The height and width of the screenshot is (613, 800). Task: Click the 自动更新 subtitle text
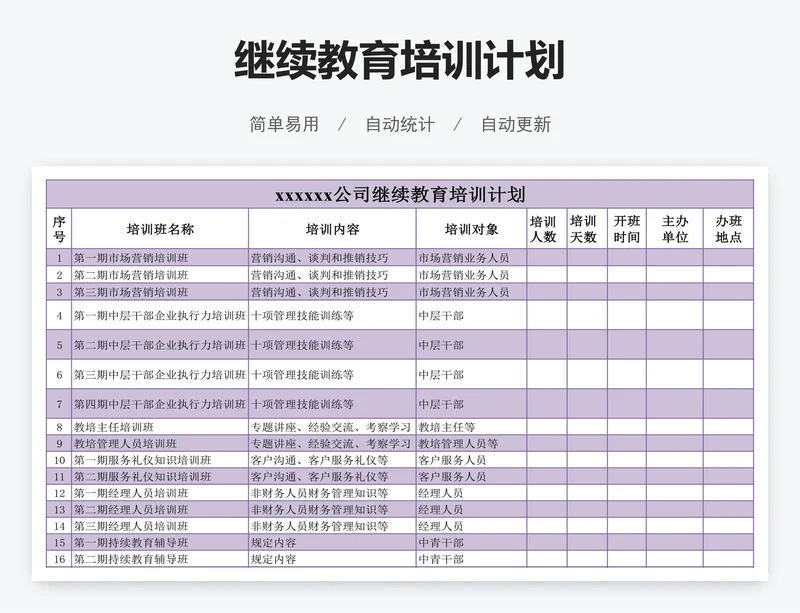pos(516,124)
